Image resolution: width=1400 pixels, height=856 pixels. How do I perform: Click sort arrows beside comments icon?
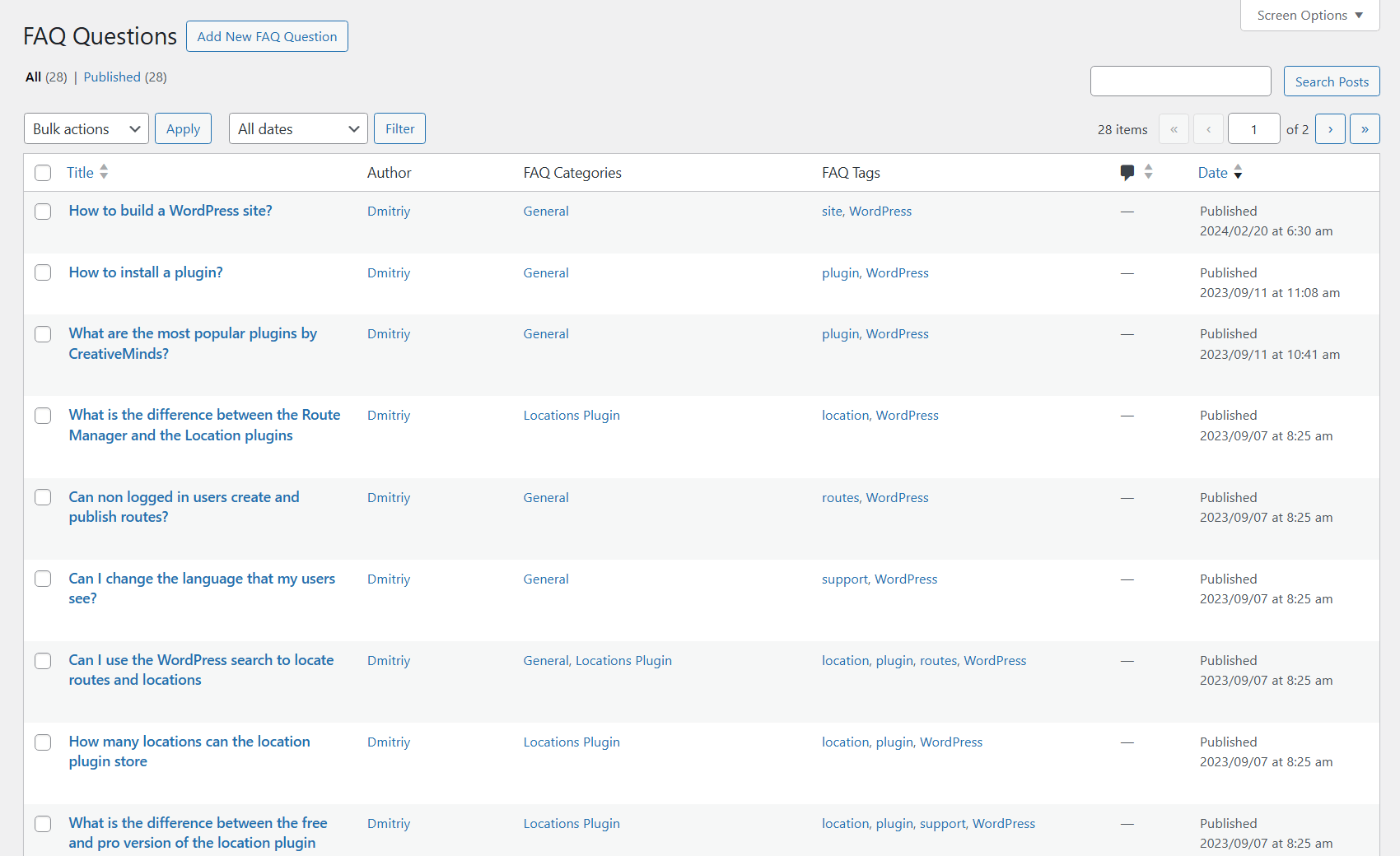click(1148, 172)
